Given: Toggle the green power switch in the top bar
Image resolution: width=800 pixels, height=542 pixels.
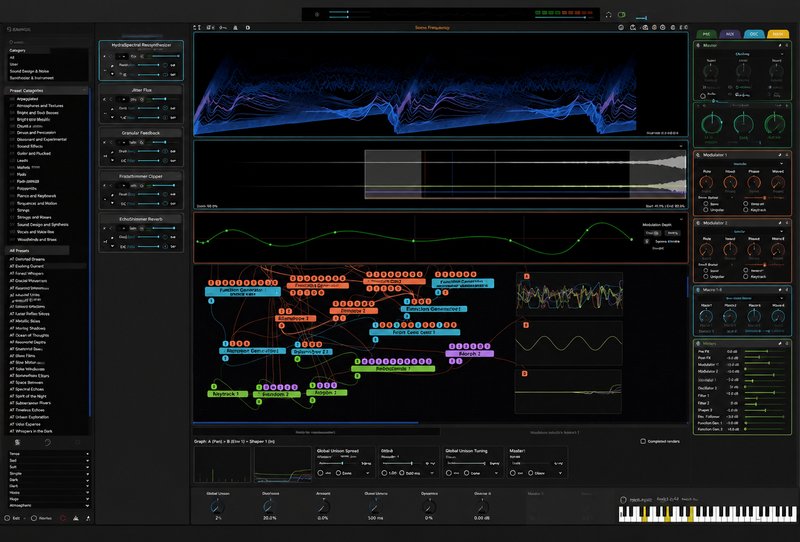Looking at the screenshot, I should 622,15.
